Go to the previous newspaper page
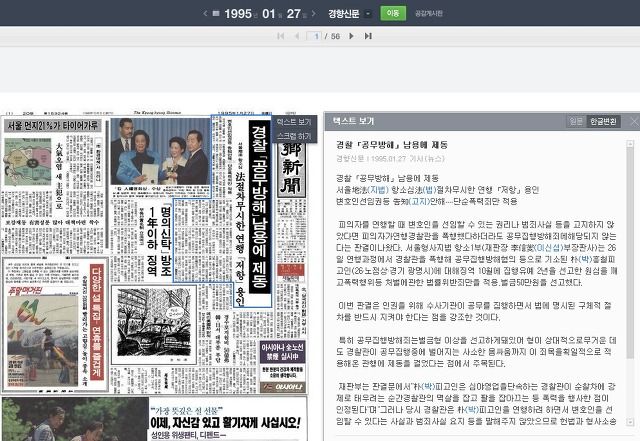Screen dimensions: 640x441 [x=297, y=36]
